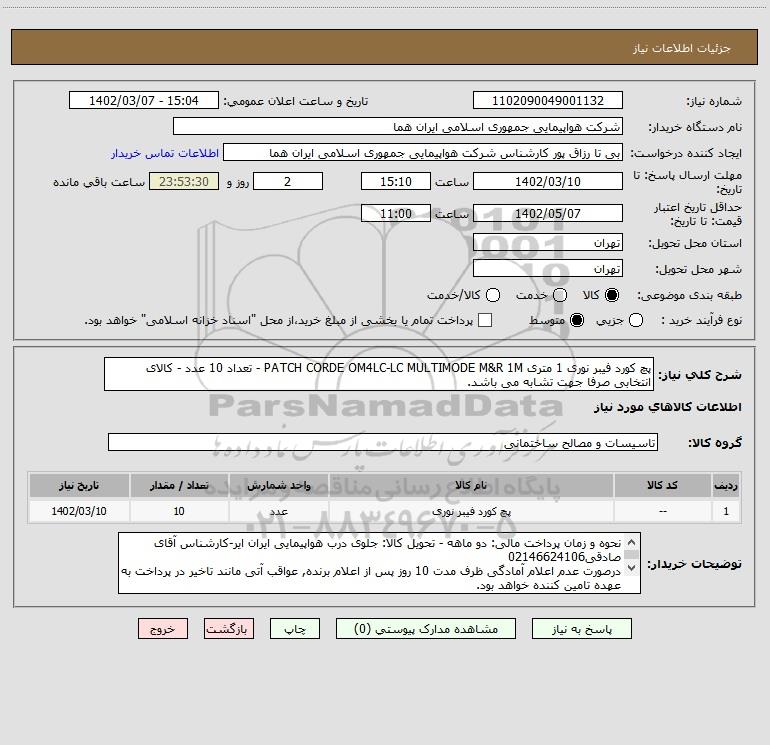The height and width of the screenshot is (745, 770).
Task: Click the پاسخ به نیاز button
Action: pos(581,629)
